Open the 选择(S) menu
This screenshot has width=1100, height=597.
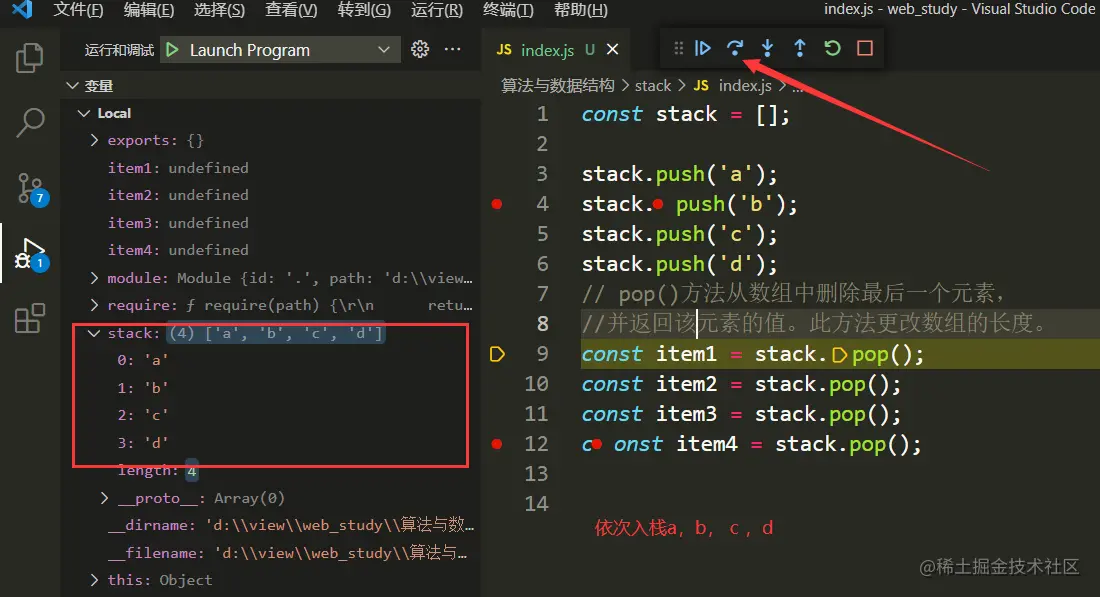[220, 10]
